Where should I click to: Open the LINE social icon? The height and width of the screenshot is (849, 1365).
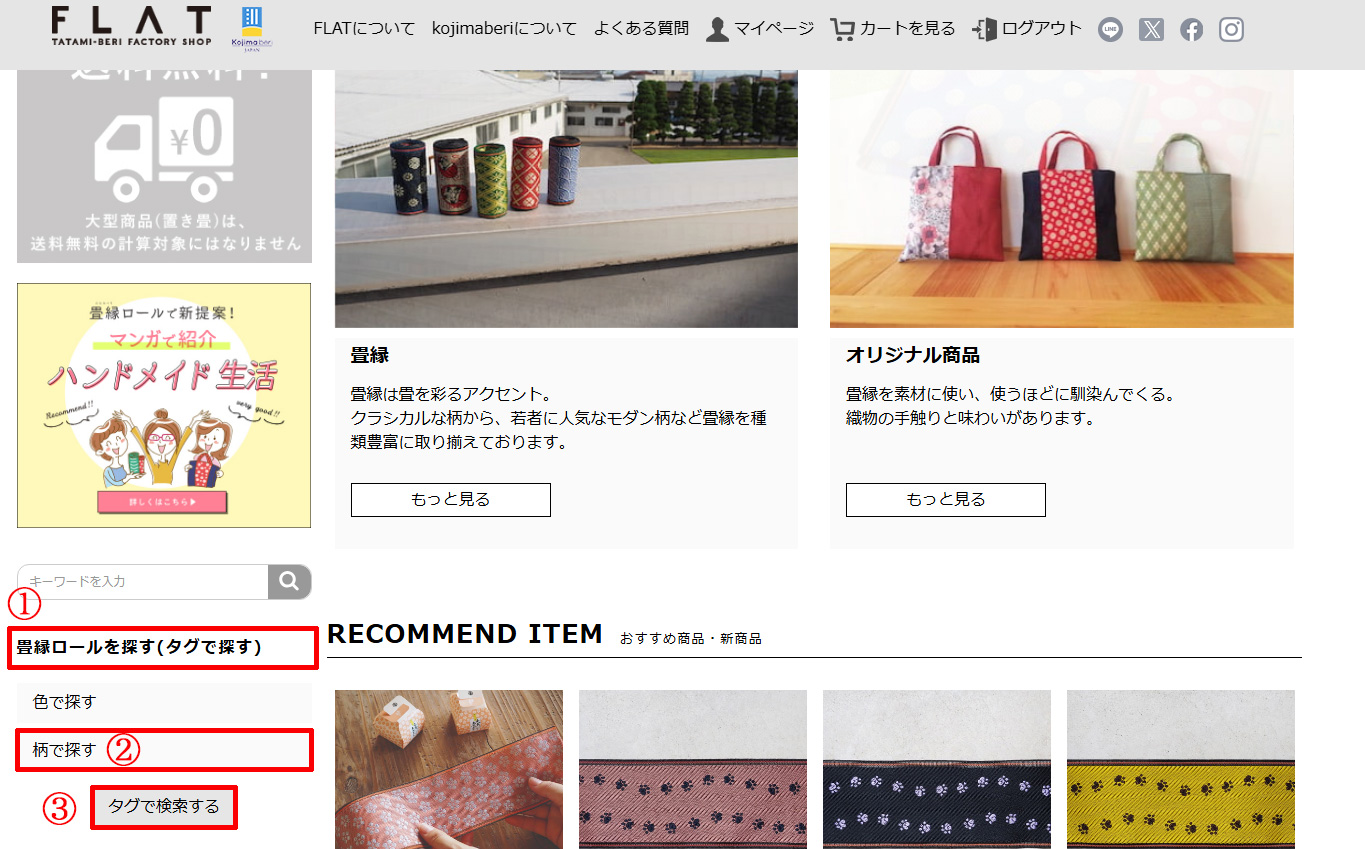[x=1110, y=29]
